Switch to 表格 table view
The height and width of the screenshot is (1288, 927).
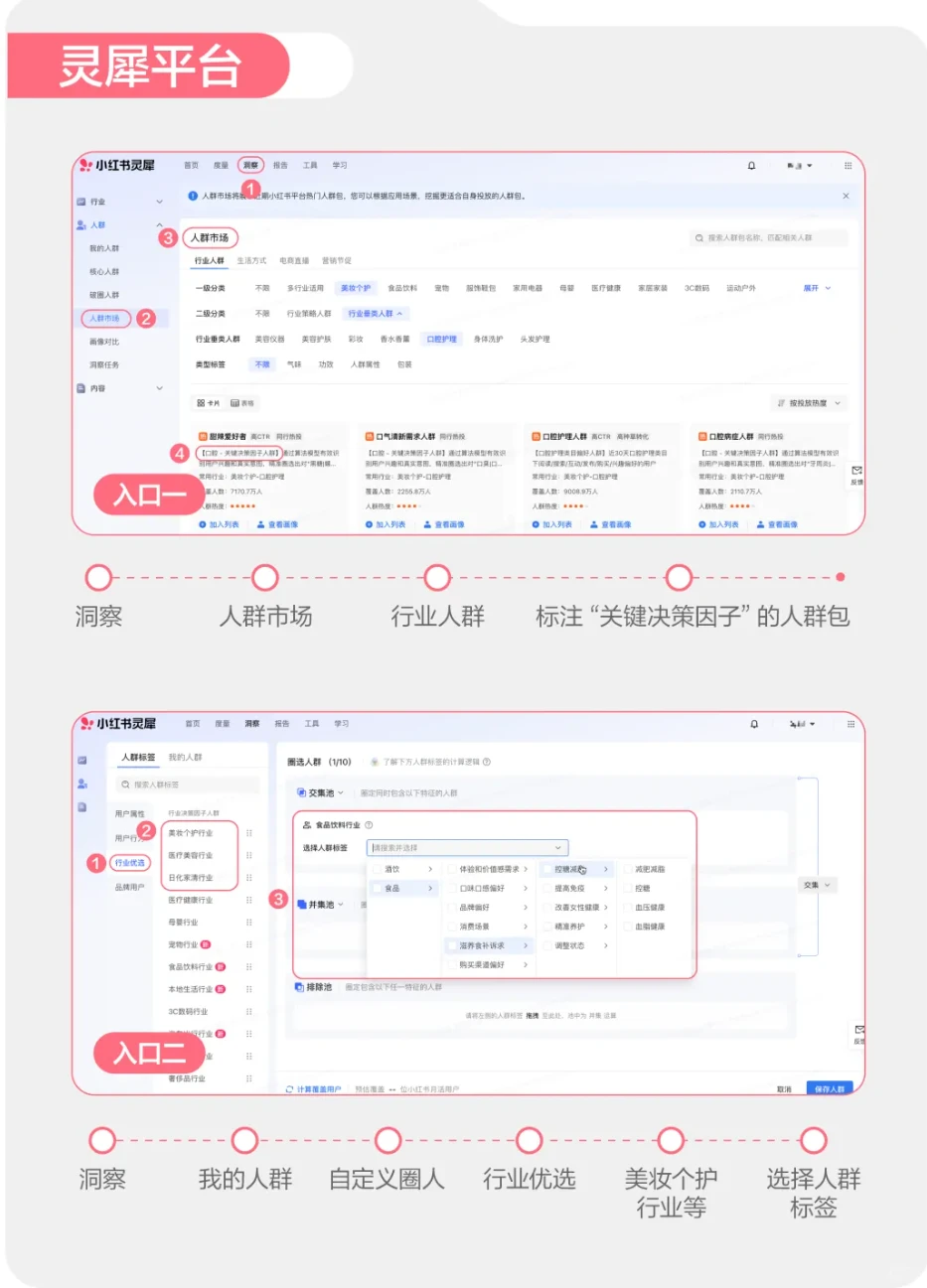(x=242, y=403)
